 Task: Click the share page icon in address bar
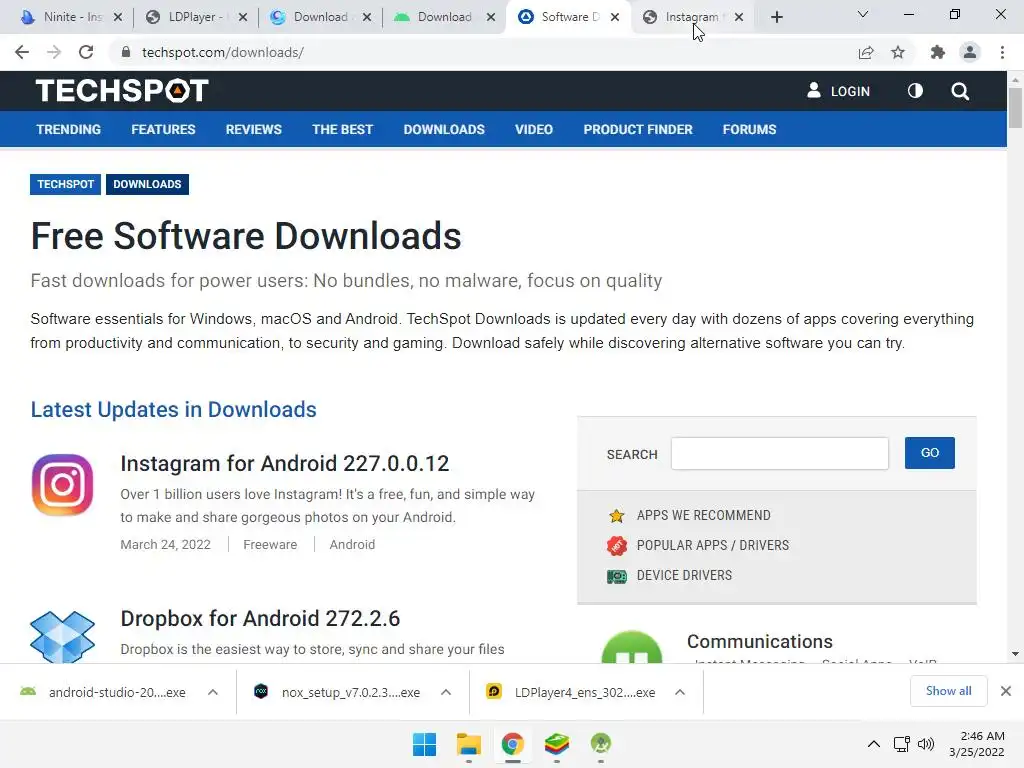(866, 52)
